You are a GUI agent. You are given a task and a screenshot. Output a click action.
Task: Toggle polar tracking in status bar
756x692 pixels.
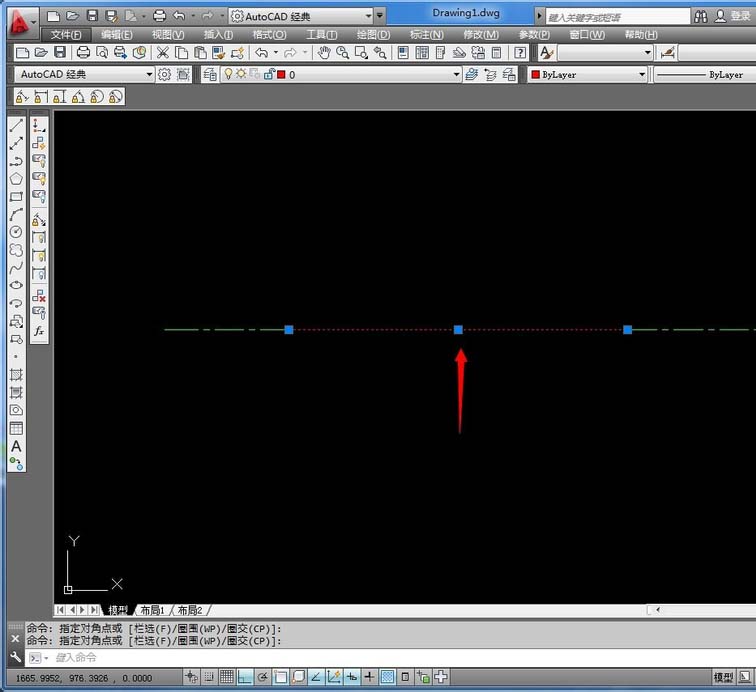[264, 677]
